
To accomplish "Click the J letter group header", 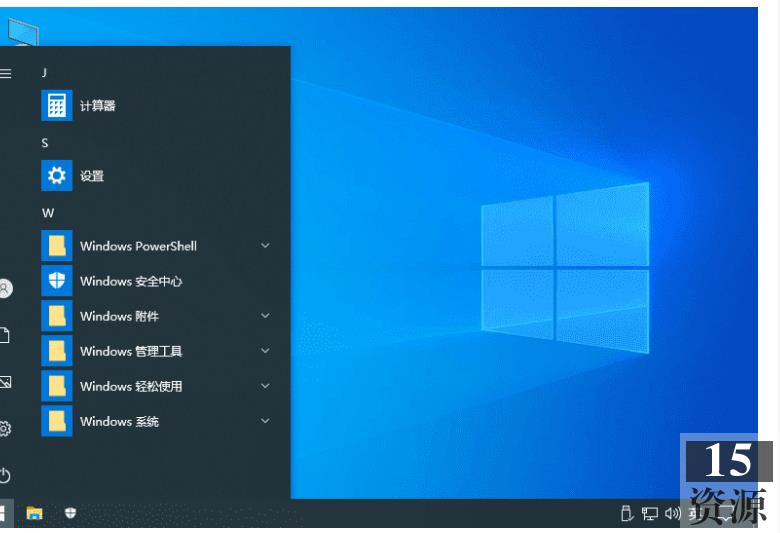I will (x=44, y=73).
